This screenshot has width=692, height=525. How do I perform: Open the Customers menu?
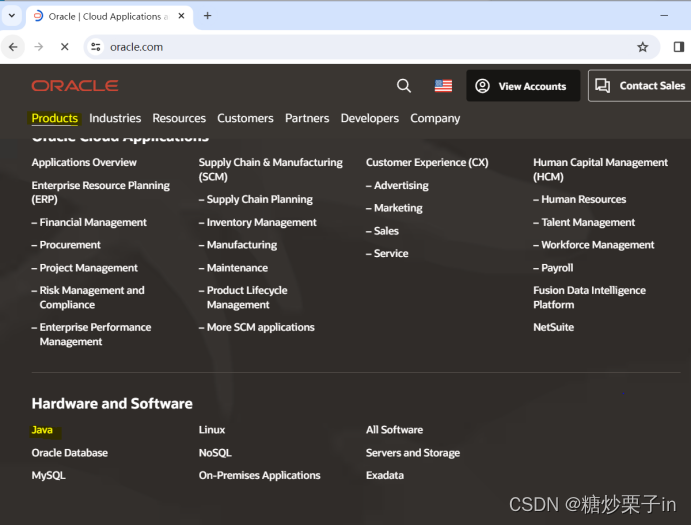point(245,118)
